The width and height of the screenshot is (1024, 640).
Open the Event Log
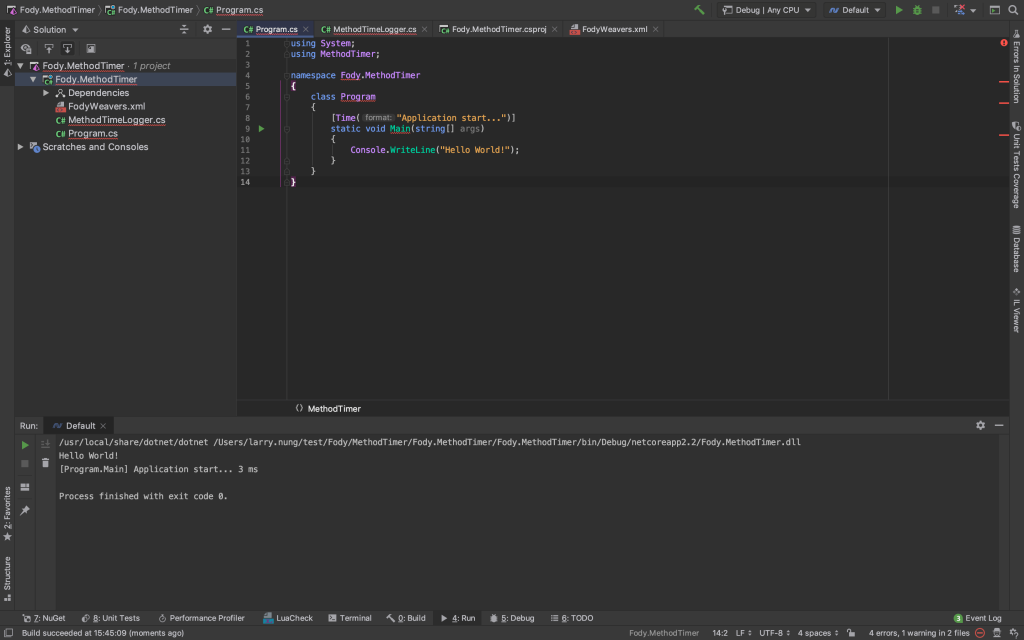[977, 618]
